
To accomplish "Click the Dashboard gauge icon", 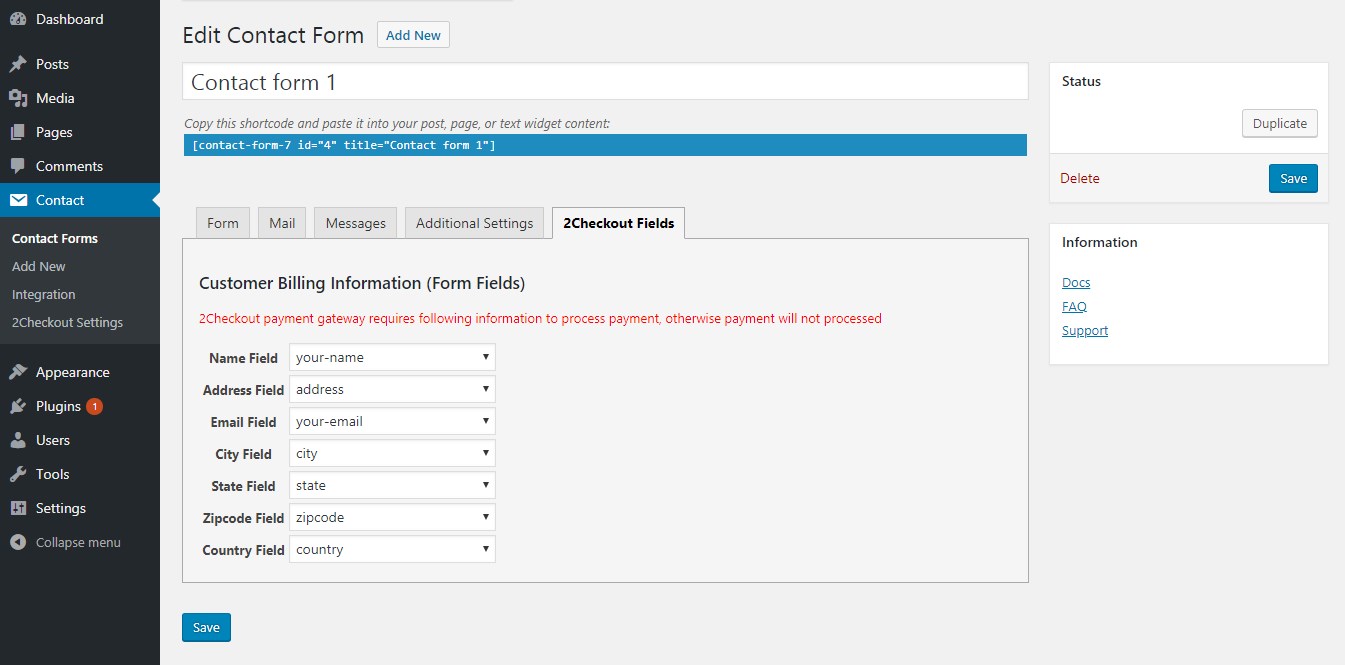I will (18, 19).
